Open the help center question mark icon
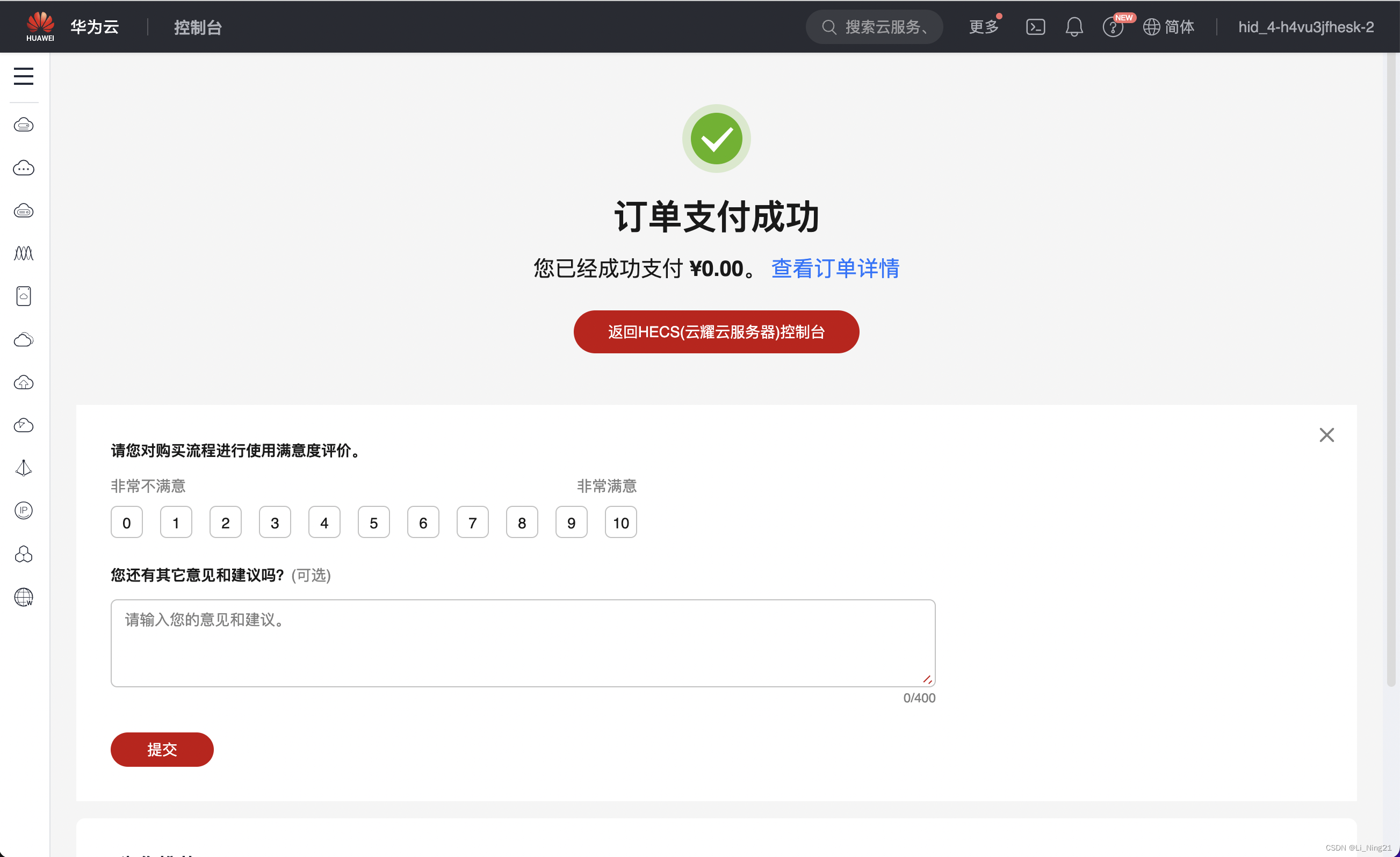 pyautogui.click(x=1113, y=27)
